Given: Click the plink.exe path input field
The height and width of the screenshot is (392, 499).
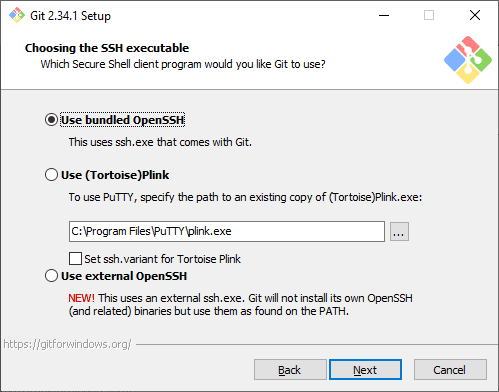Looking at the screenshot, I should (x=227, y=231).
